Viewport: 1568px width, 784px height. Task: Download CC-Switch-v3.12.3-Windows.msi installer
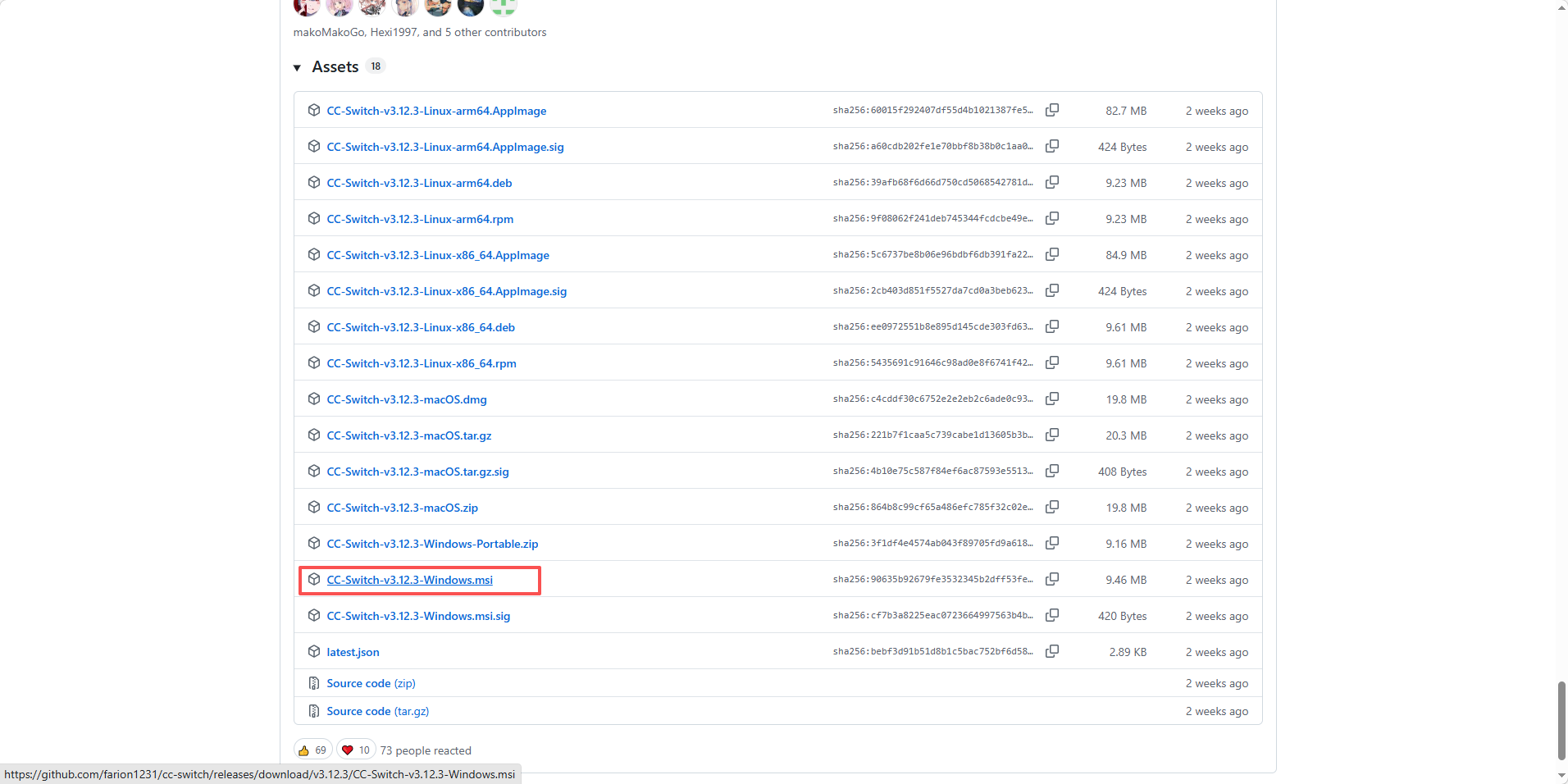[410, 580]
